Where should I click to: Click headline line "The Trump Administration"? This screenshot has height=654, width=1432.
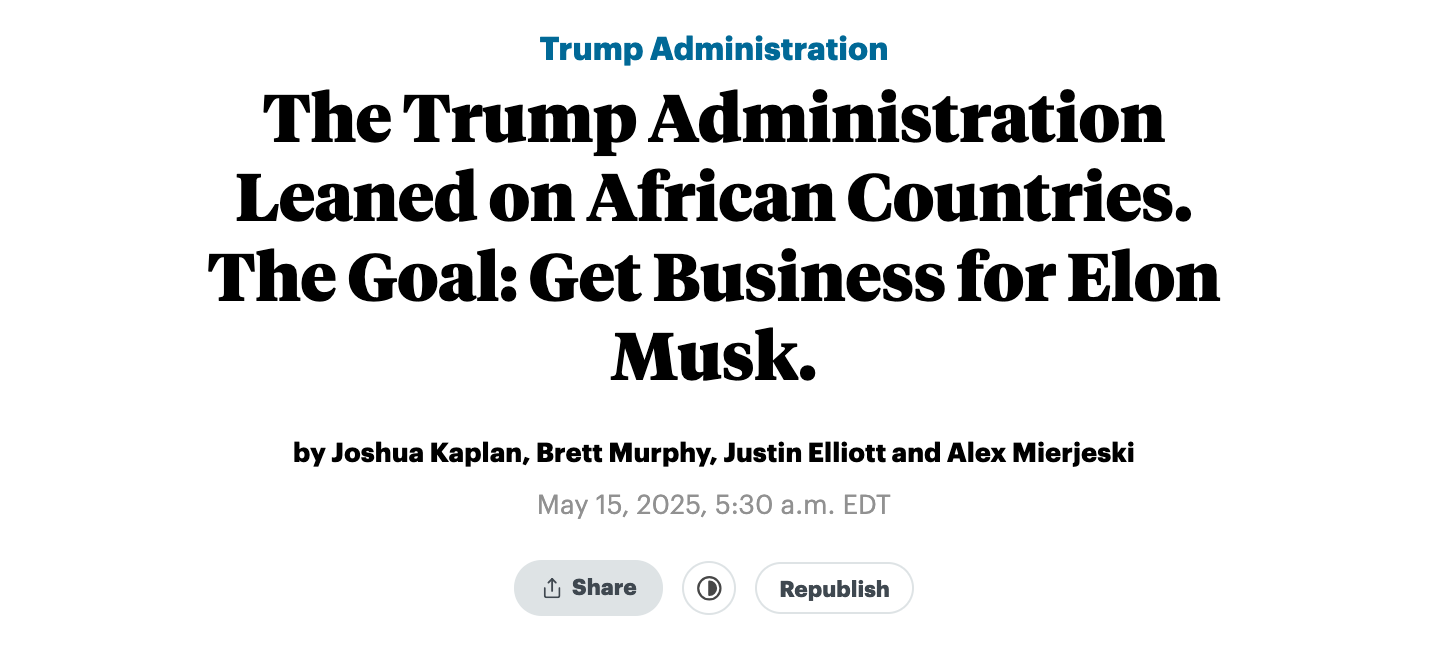click(714, 119)
